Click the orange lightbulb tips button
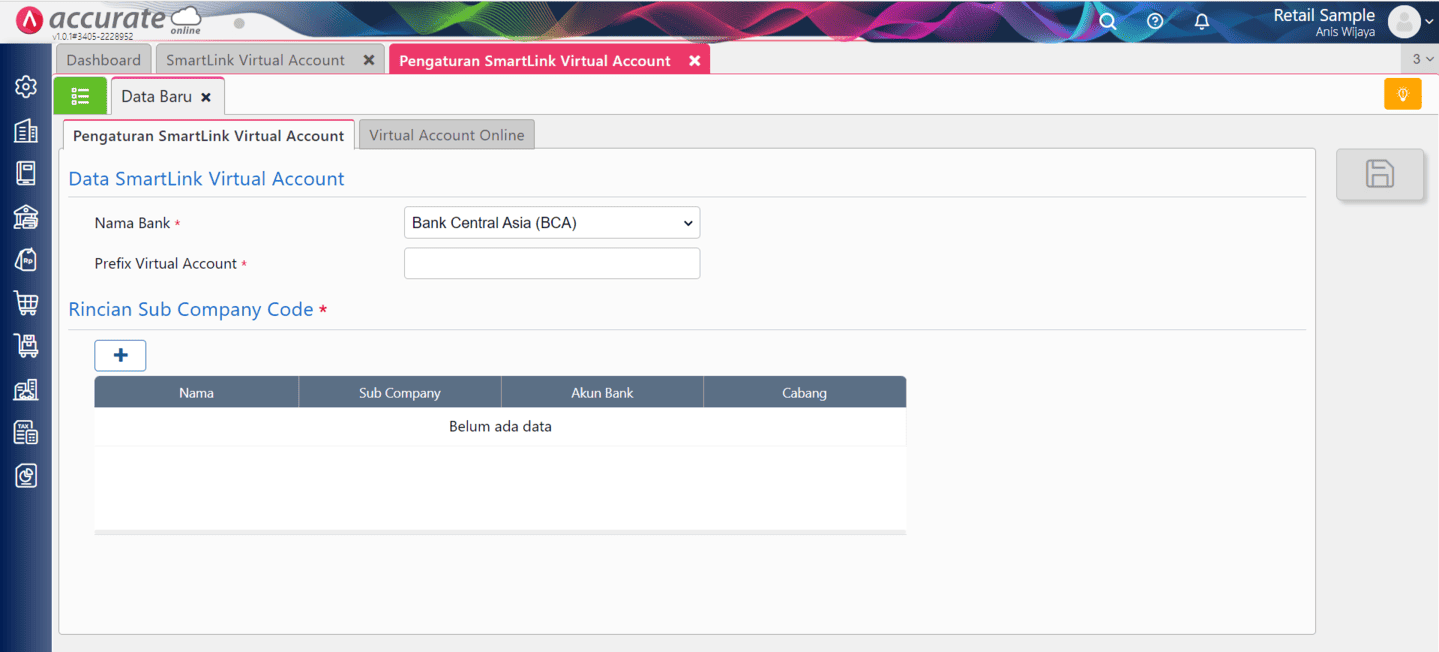This screenshot has width=1439, height=652. pos(1403,94)
